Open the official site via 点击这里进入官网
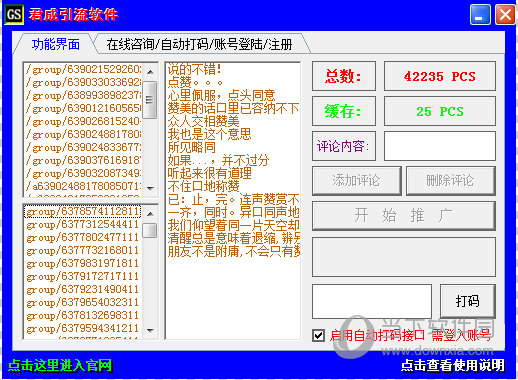Screen dimensions: 518x380 pyautogui.click(x=60, y=365)
